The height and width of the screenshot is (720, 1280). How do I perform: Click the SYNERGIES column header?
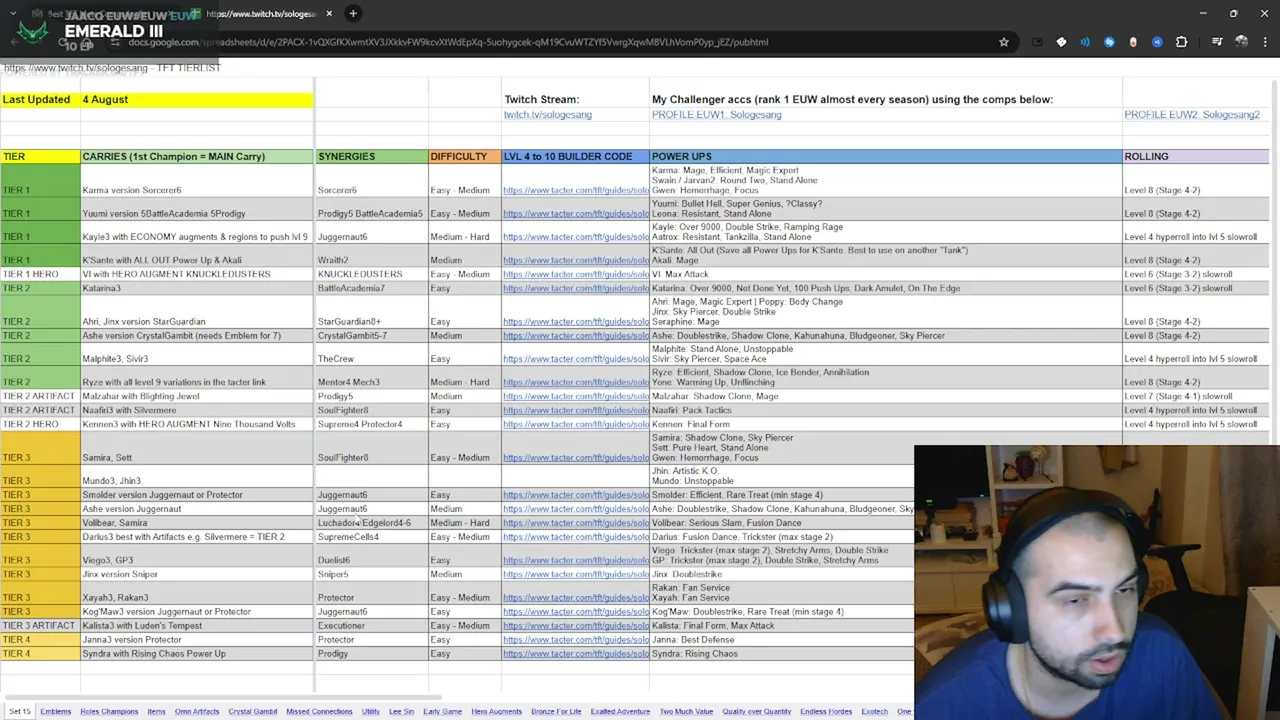pyautogui.click(x=371, y=157)
